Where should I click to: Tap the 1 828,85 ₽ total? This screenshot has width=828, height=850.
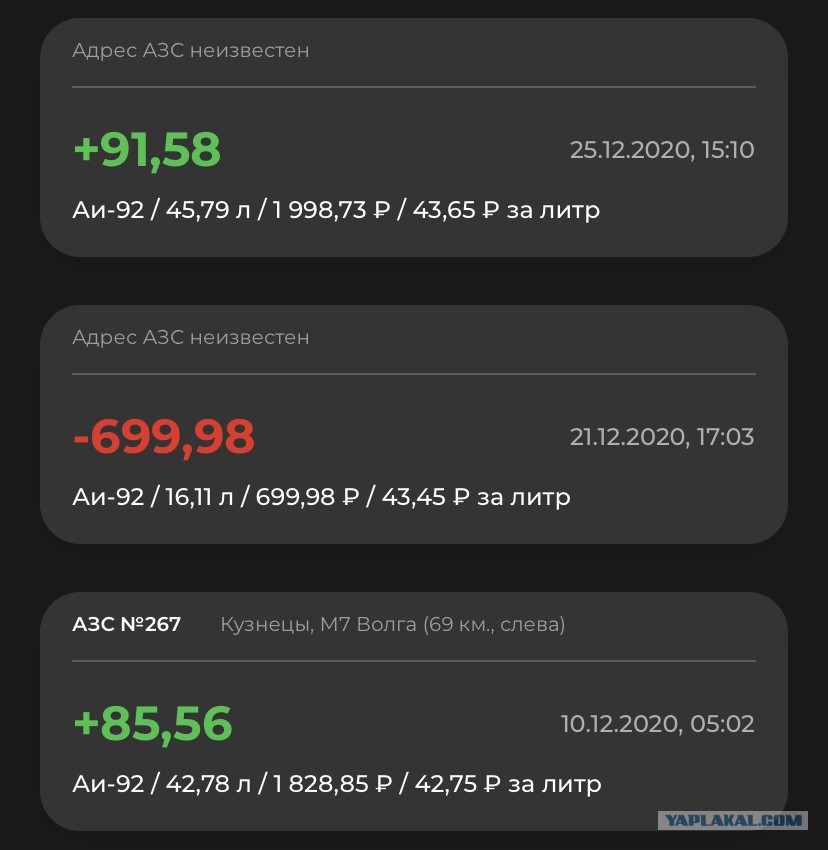[332, 784]
